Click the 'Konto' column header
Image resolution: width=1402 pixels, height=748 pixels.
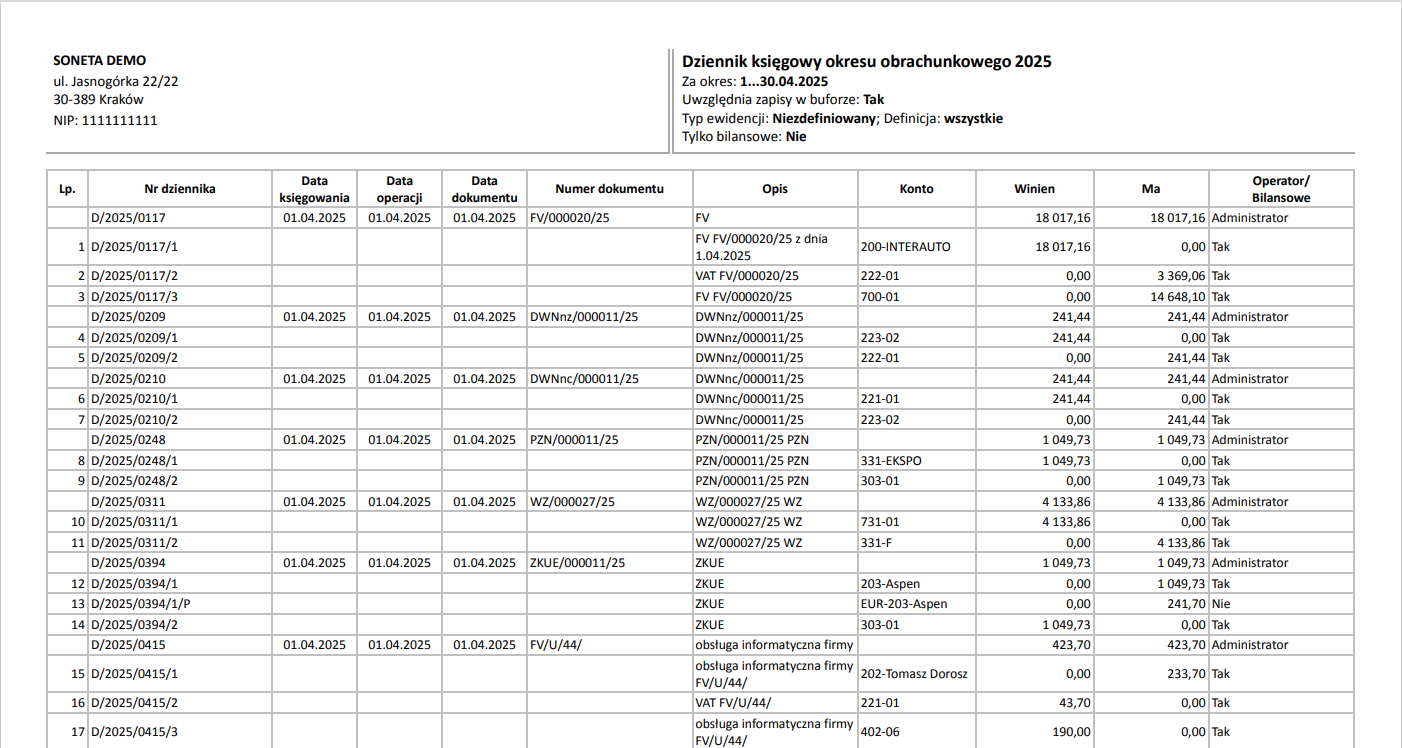click(916, 189)
